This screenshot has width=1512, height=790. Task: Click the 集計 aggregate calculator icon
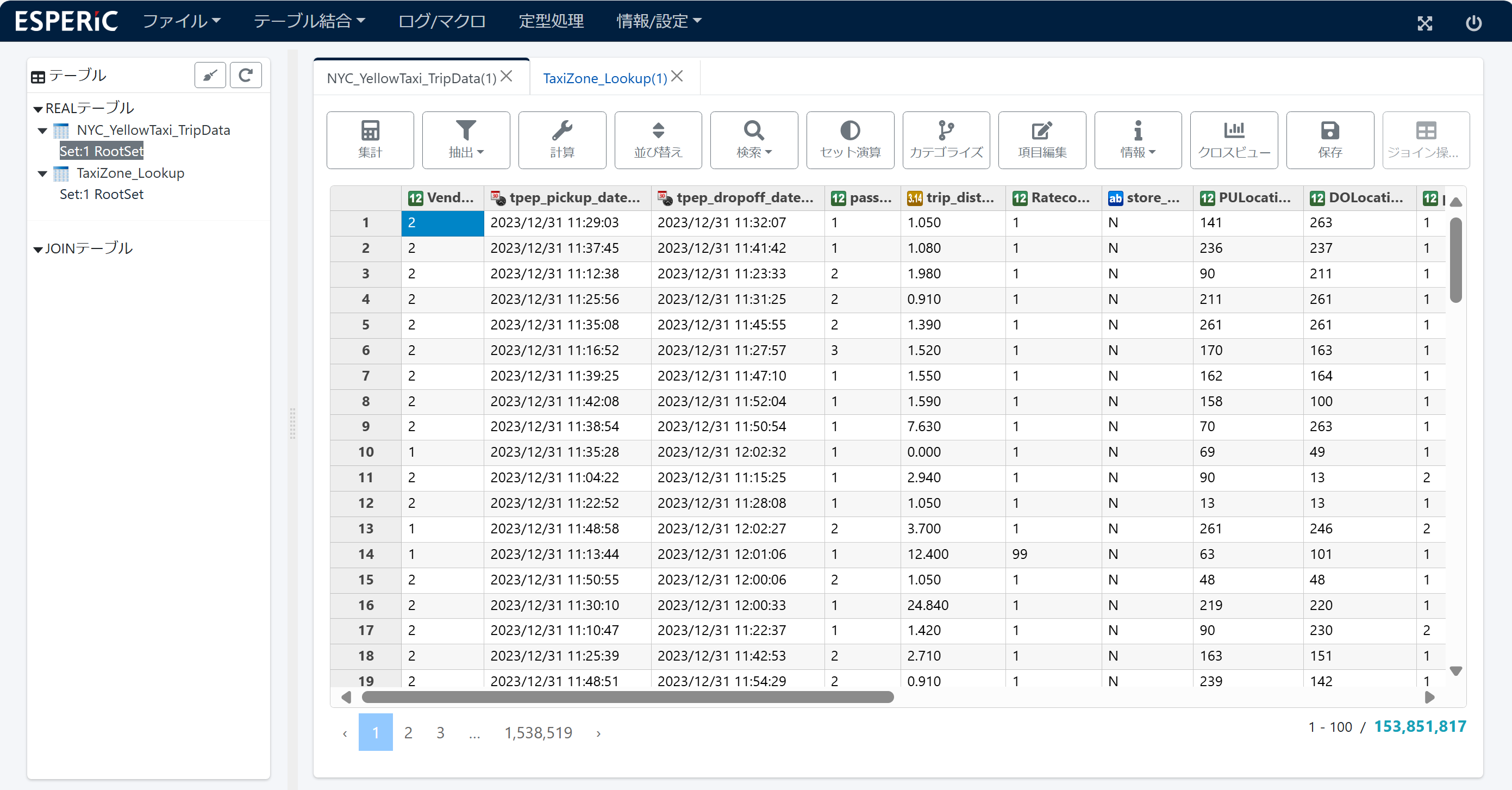coord(370,140)
